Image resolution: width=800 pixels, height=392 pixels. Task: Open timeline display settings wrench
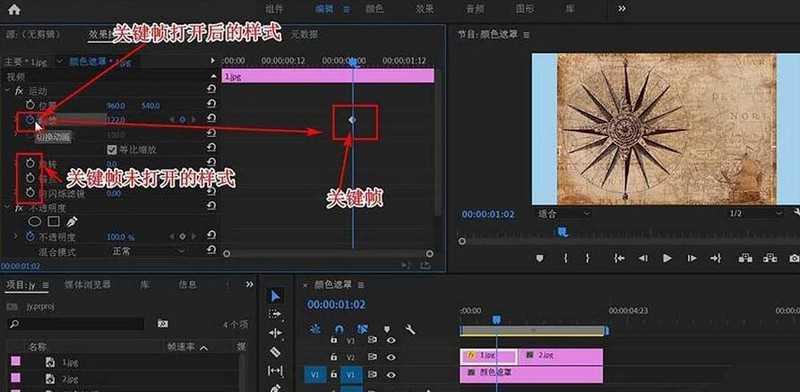pyautogui.click(x=410, y=329)
